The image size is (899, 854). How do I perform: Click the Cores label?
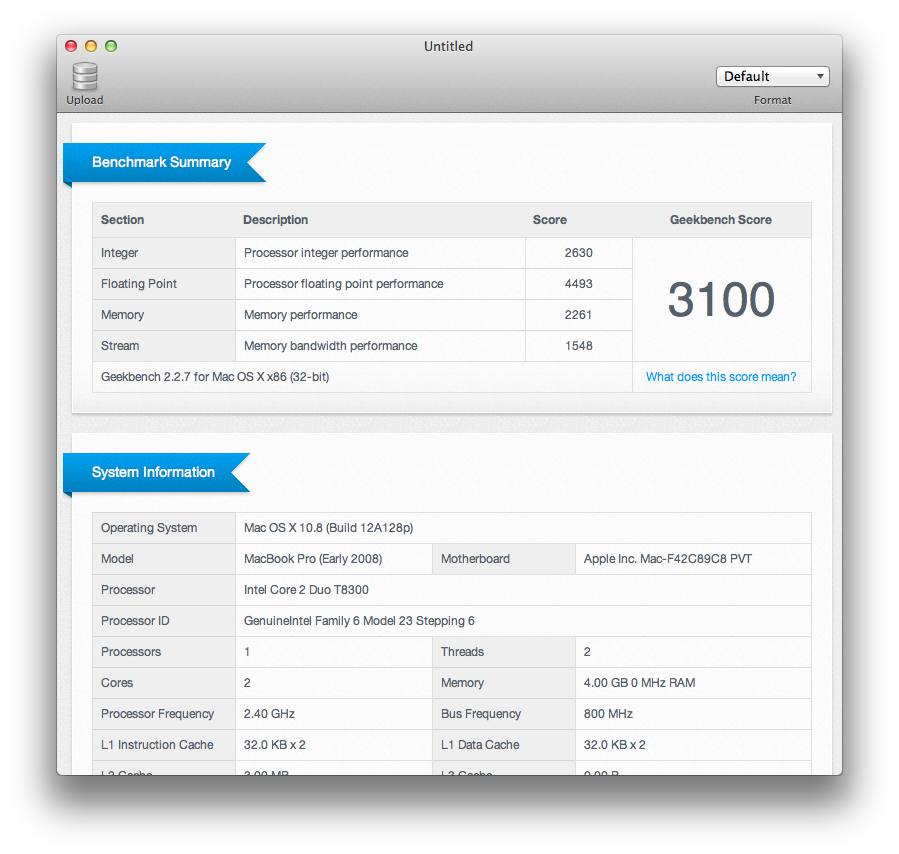[117, 683]
